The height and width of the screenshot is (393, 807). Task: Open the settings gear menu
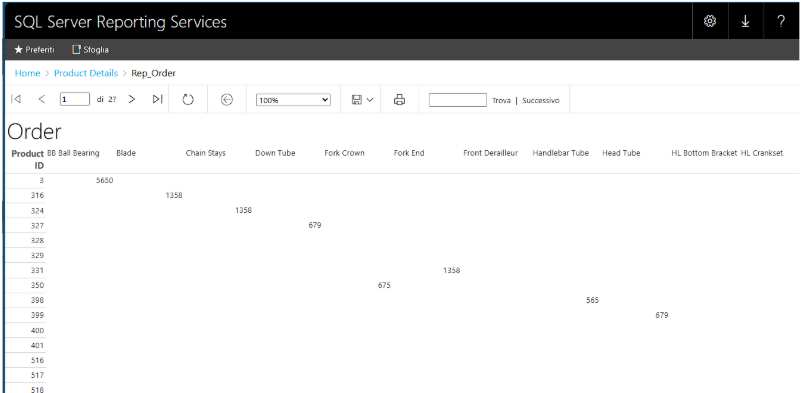[710, 21]
